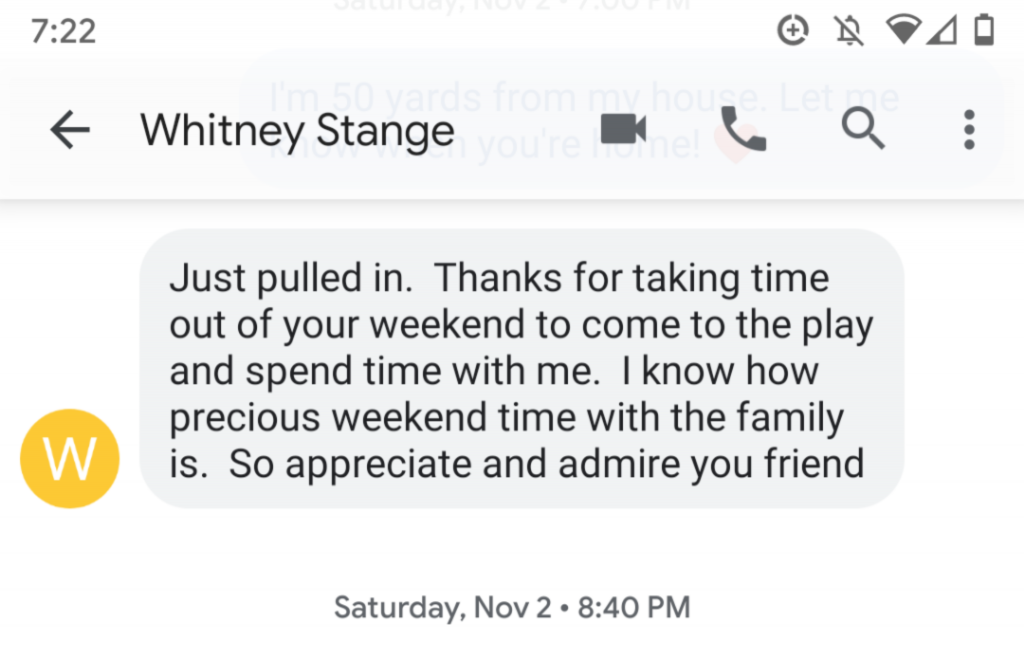Go back using the left arrow
The image size is (1024, 646).
point(70,129)
